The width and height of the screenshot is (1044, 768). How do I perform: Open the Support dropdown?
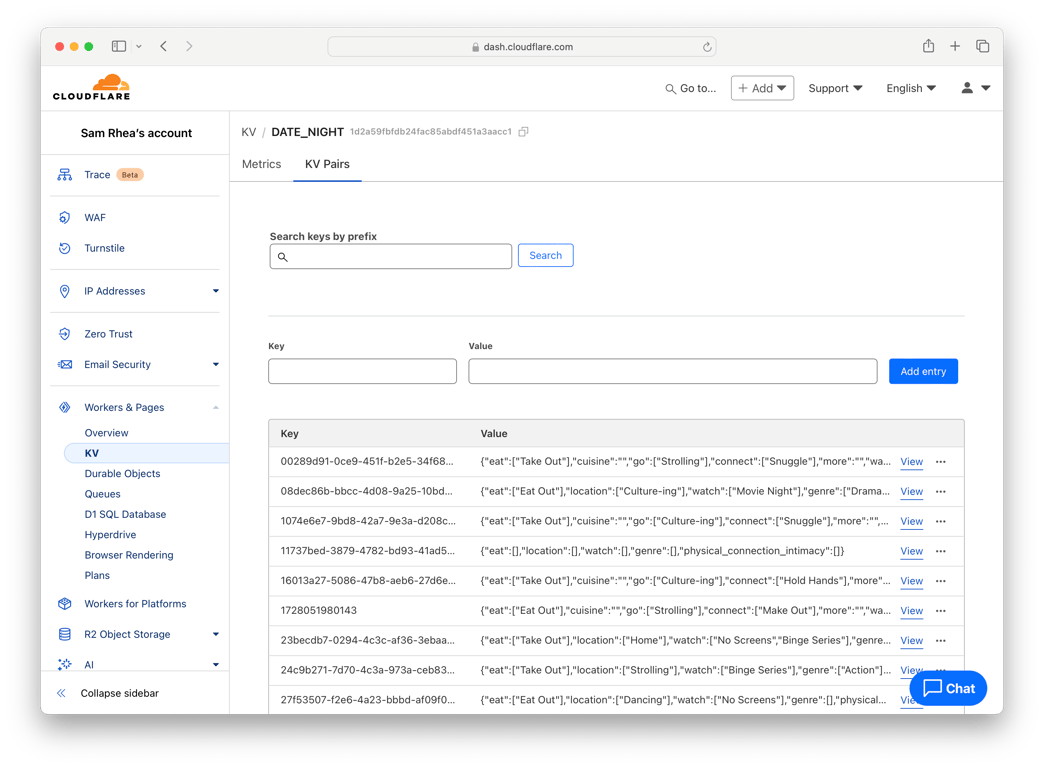[835, 88]
